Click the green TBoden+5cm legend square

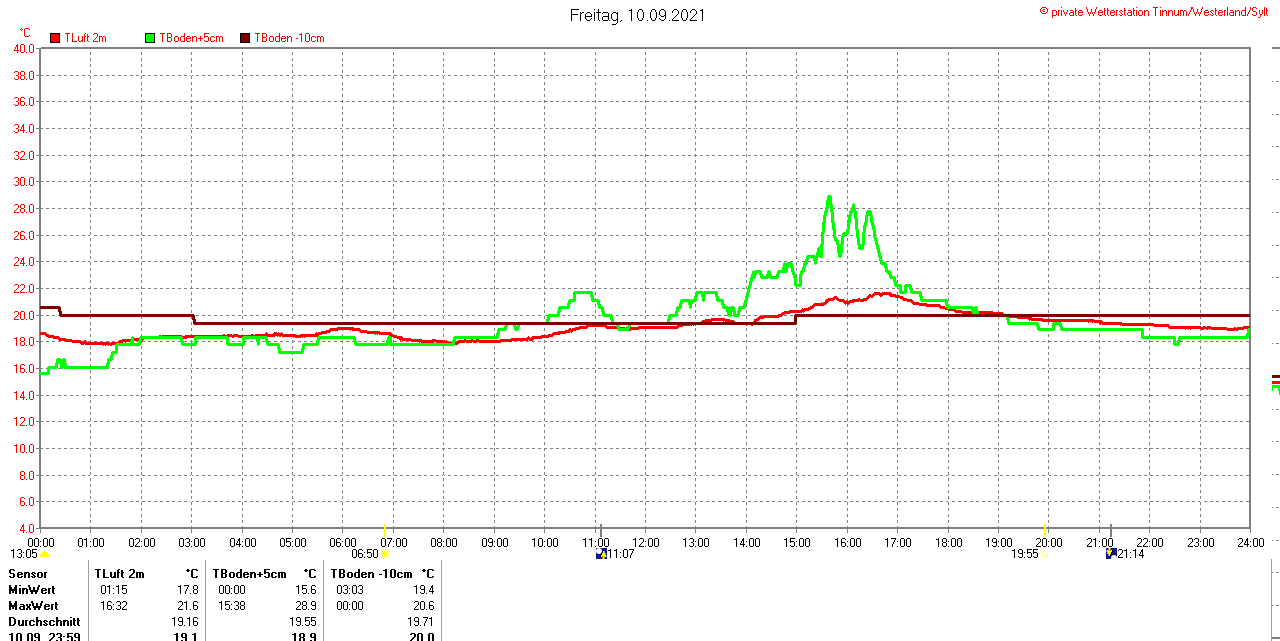coord(150,38)
